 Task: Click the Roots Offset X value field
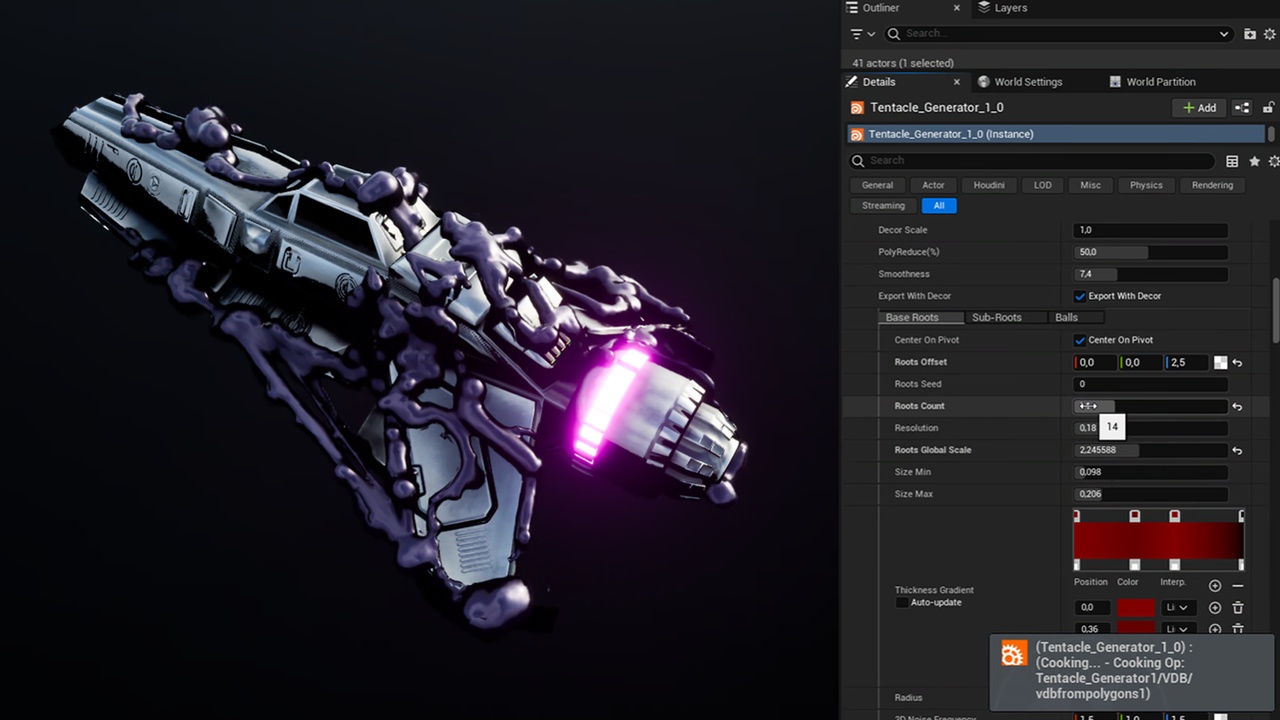pos(1095,363)
